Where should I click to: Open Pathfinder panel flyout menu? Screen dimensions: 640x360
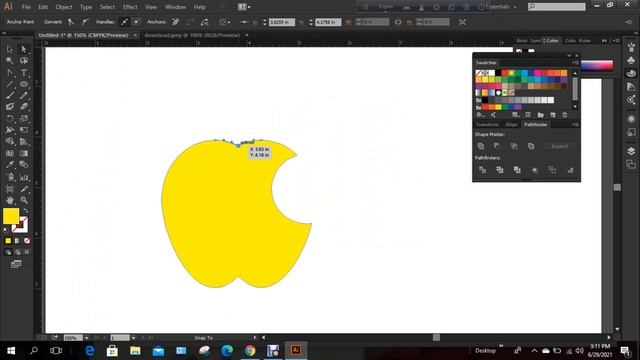click(x=575, y=124)
